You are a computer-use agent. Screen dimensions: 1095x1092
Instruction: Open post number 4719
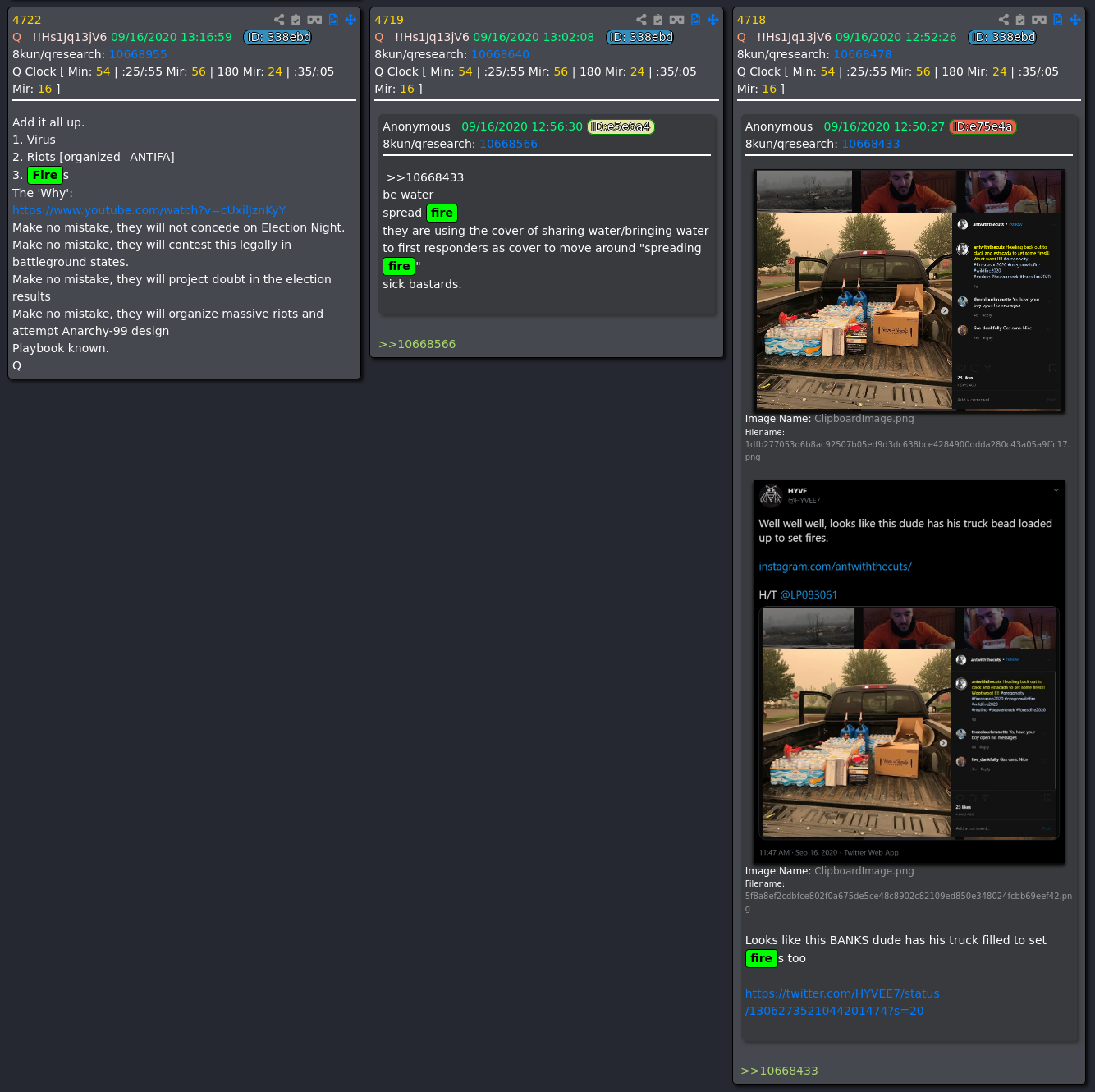click(x=389, y=20)
